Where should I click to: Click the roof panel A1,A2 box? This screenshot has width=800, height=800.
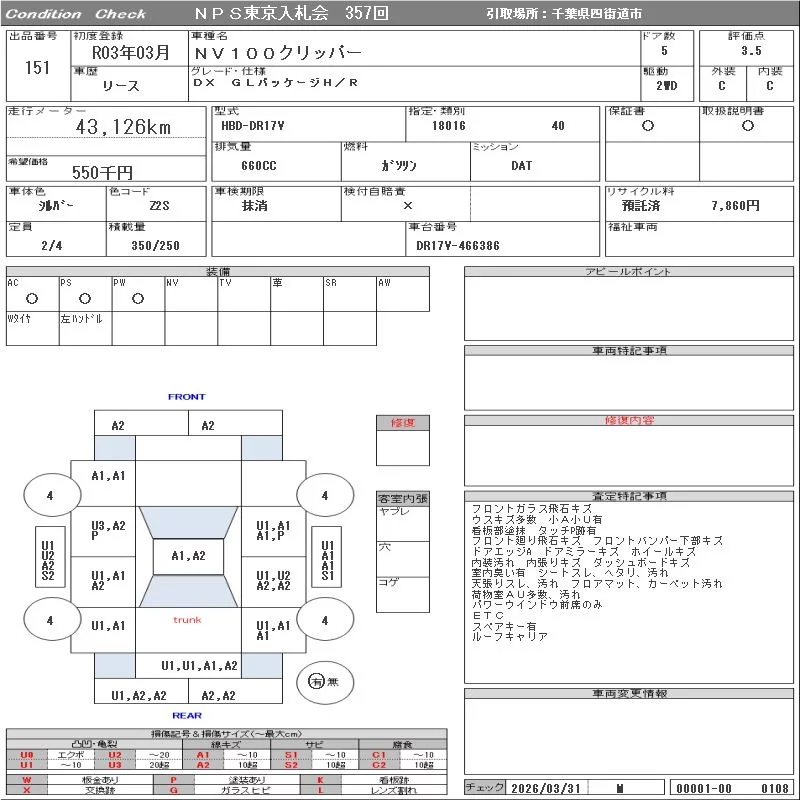188,556
